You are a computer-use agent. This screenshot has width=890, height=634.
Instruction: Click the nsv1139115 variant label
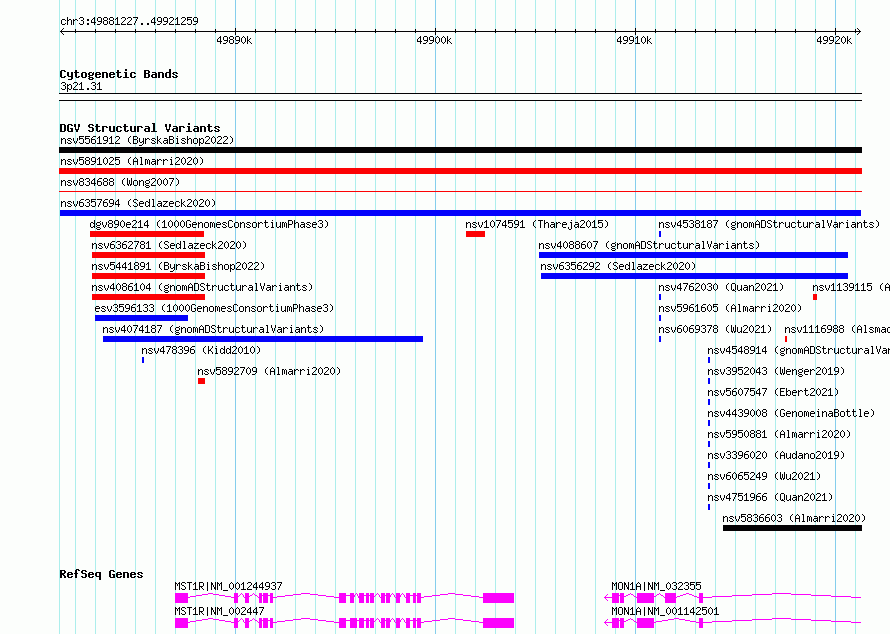(851, 287)
